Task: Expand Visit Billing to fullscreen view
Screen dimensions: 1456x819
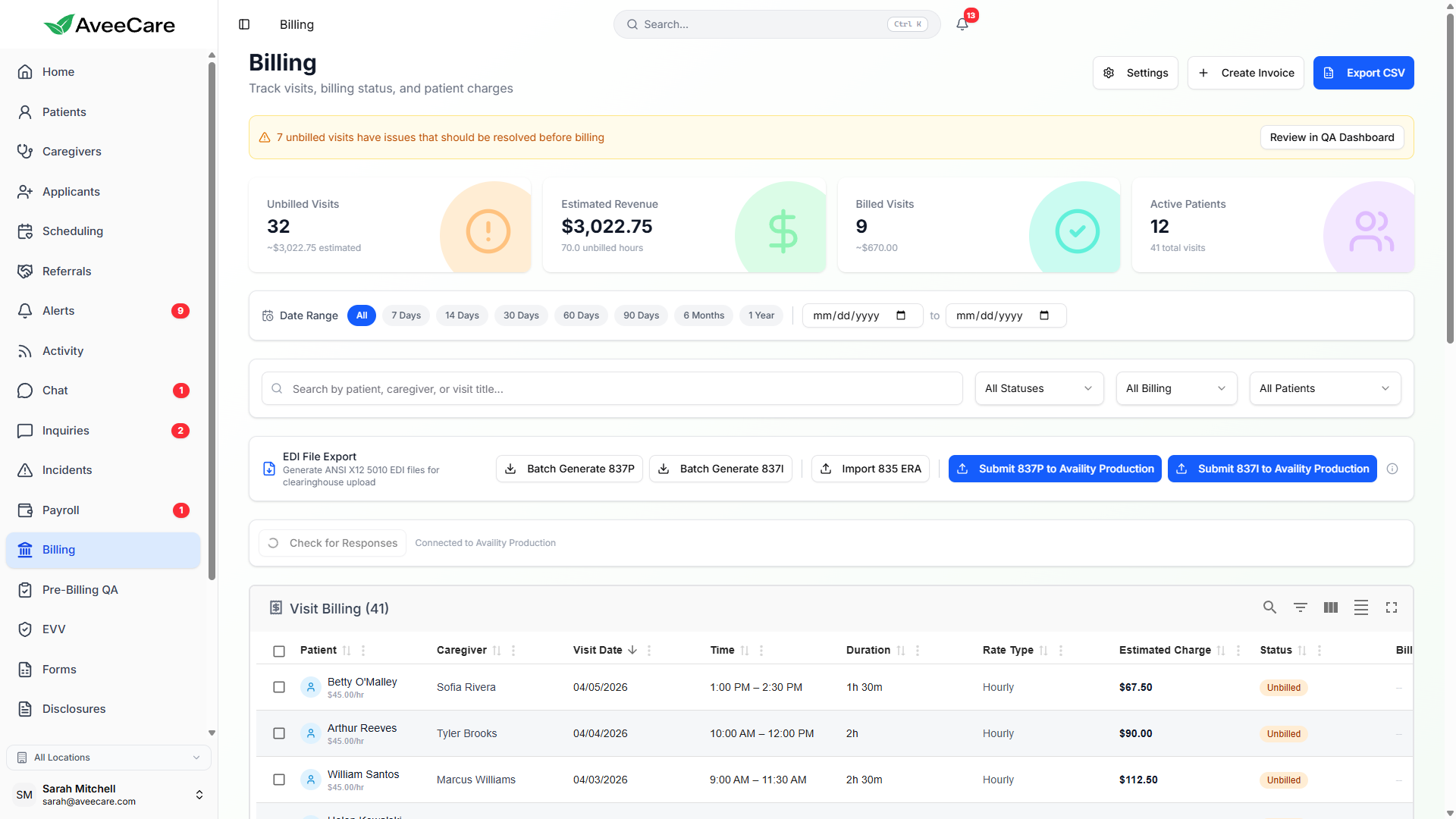Action: click(1391, 607)
